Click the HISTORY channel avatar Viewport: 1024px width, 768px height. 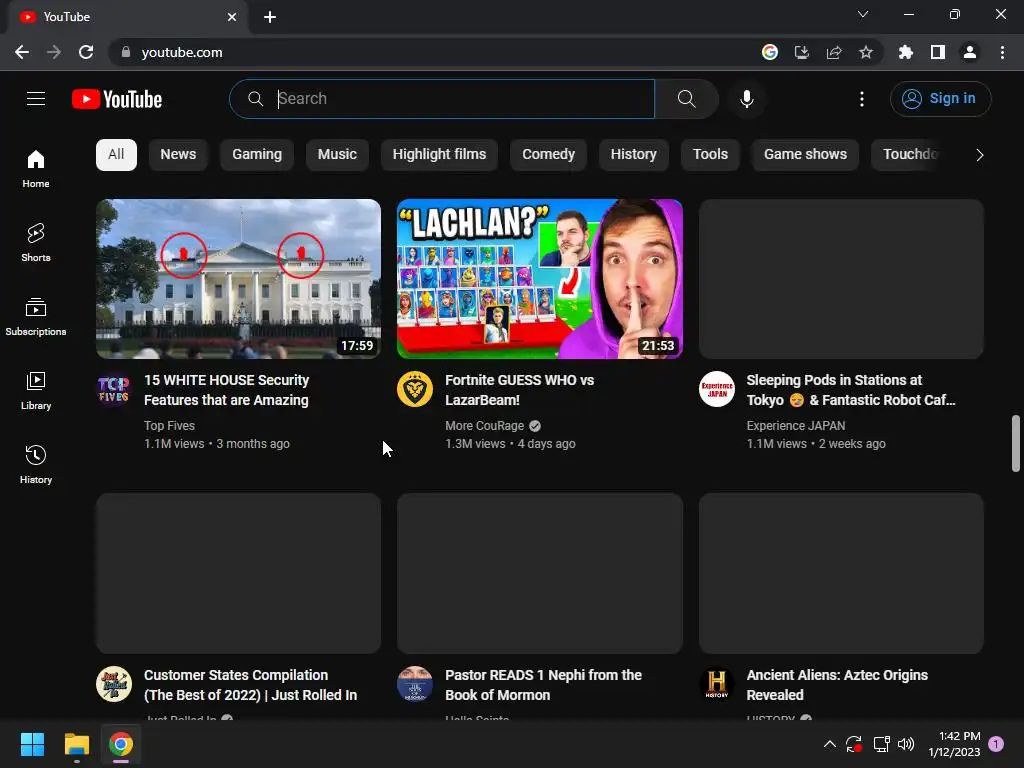click(716, 684)
